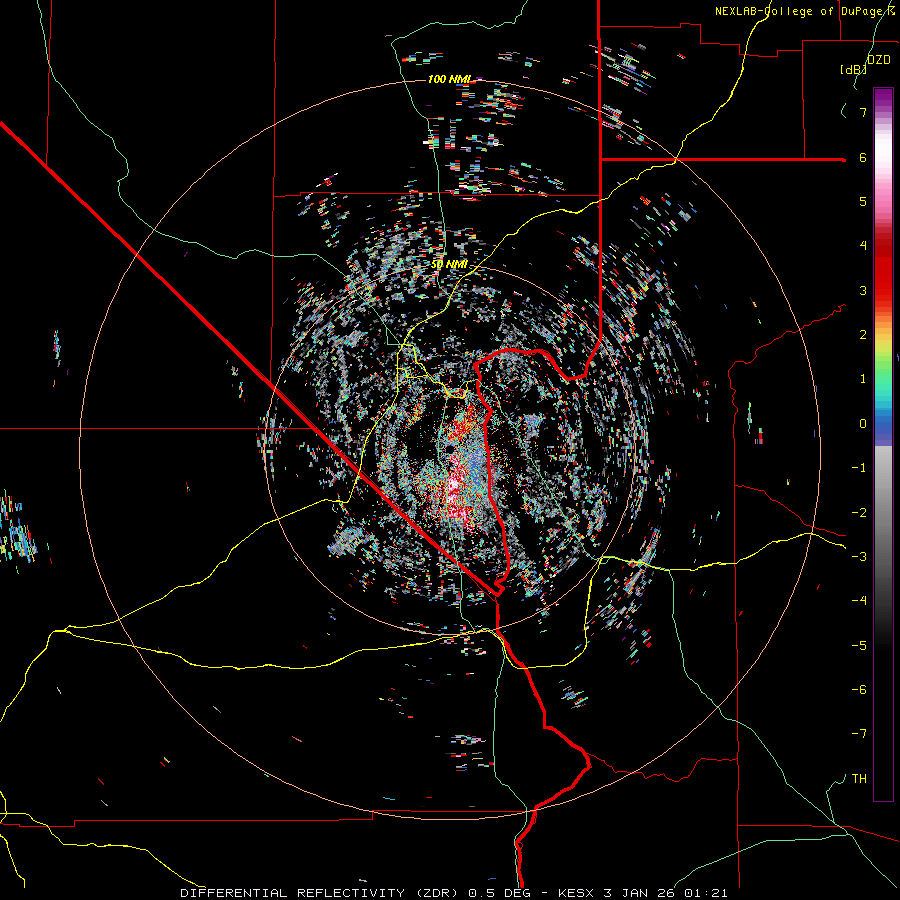
Task: Click the -7 value on the color scale
Action: [x=859, y=734]
